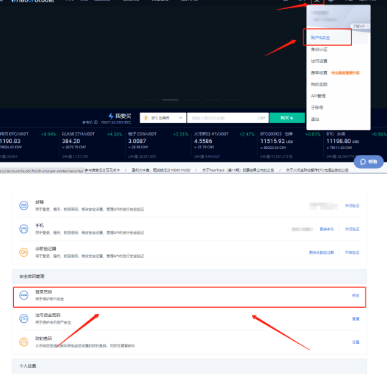The width and height of the screenshot is (387, 375).
Task: Click the lightning bolt quick-buy icon
Action: pyautogui.click(x=111, y=116)
